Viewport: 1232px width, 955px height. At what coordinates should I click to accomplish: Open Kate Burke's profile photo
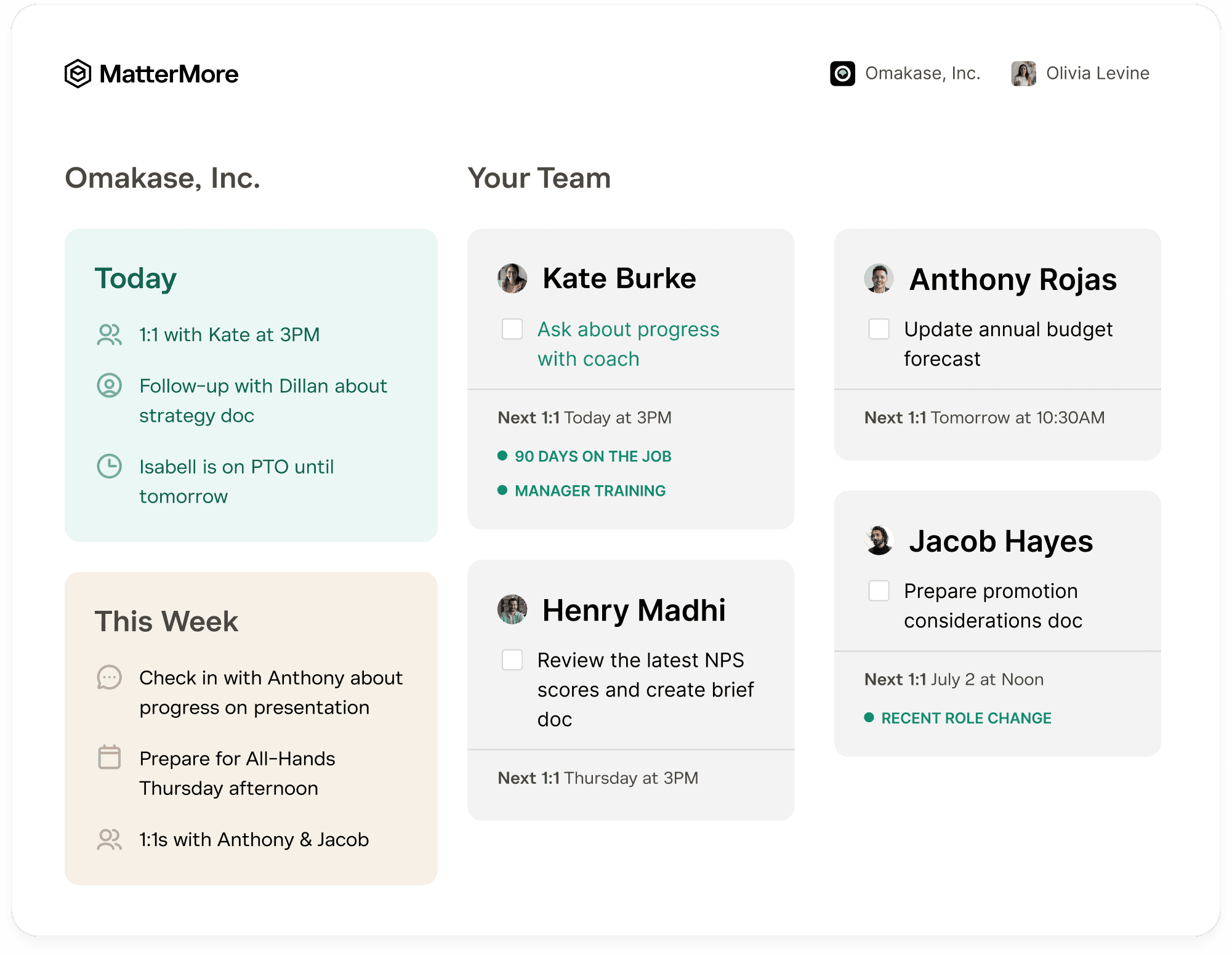[x=512, y=278]
